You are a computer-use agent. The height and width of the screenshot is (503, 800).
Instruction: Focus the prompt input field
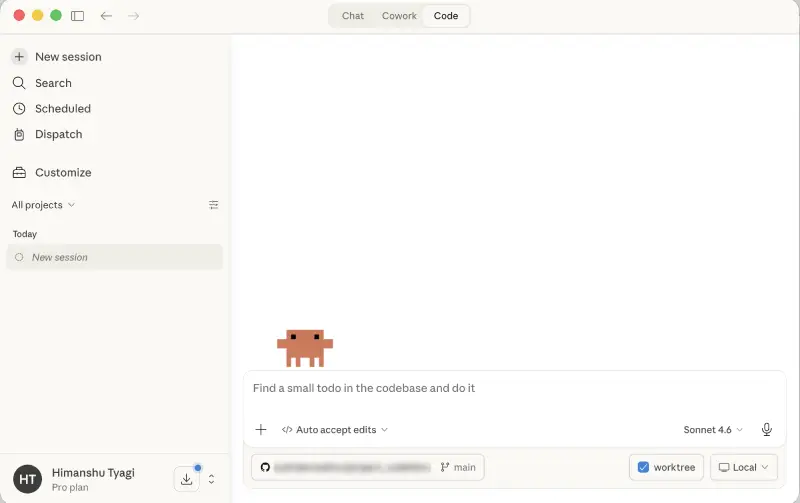514,388
